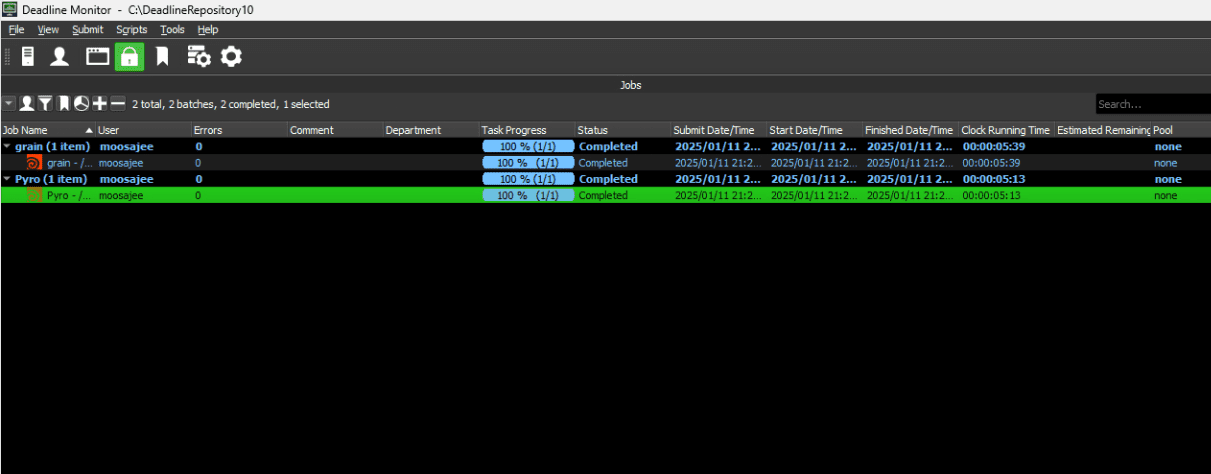Select the 'grain - /...' job row
The width and height of the screenshot is (1211, 474).
click(x=605, y=163)
